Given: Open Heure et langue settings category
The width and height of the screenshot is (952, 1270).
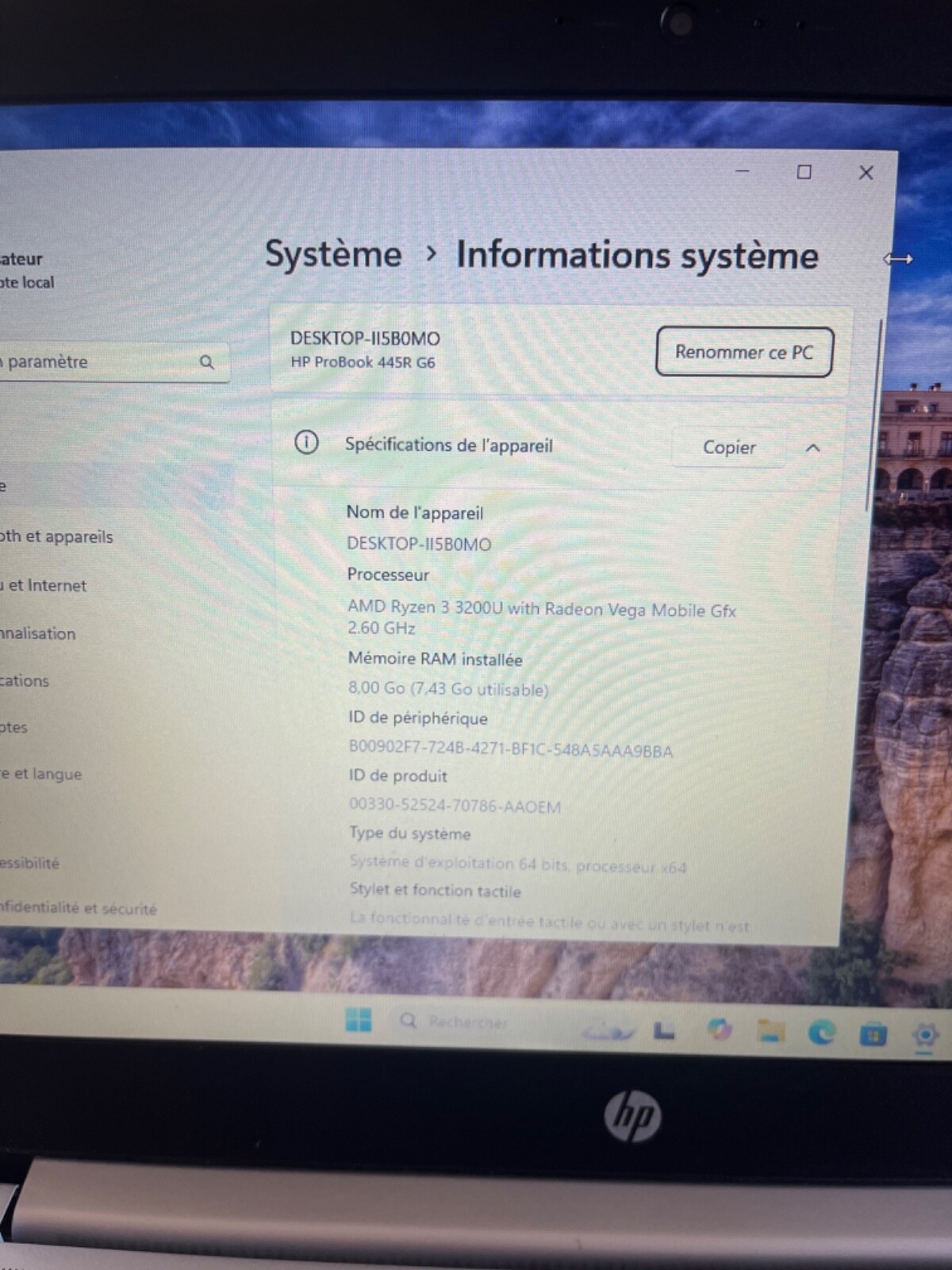Looking at the screenshot, I should (41, 774).
